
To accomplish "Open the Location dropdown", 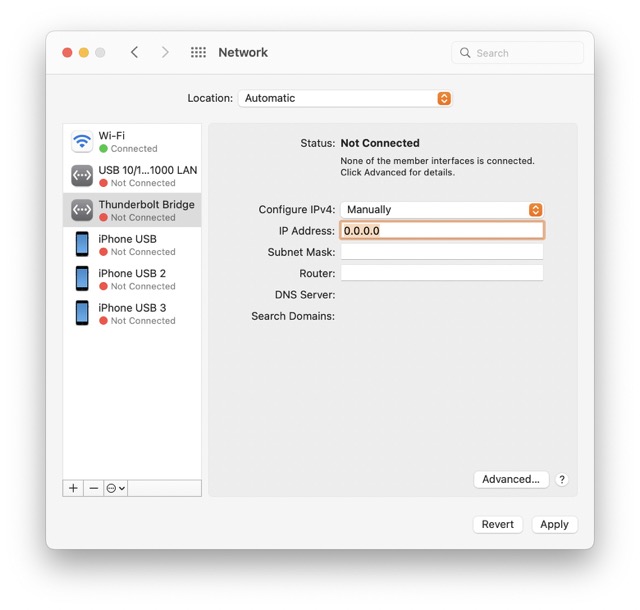I will [345, 98].
